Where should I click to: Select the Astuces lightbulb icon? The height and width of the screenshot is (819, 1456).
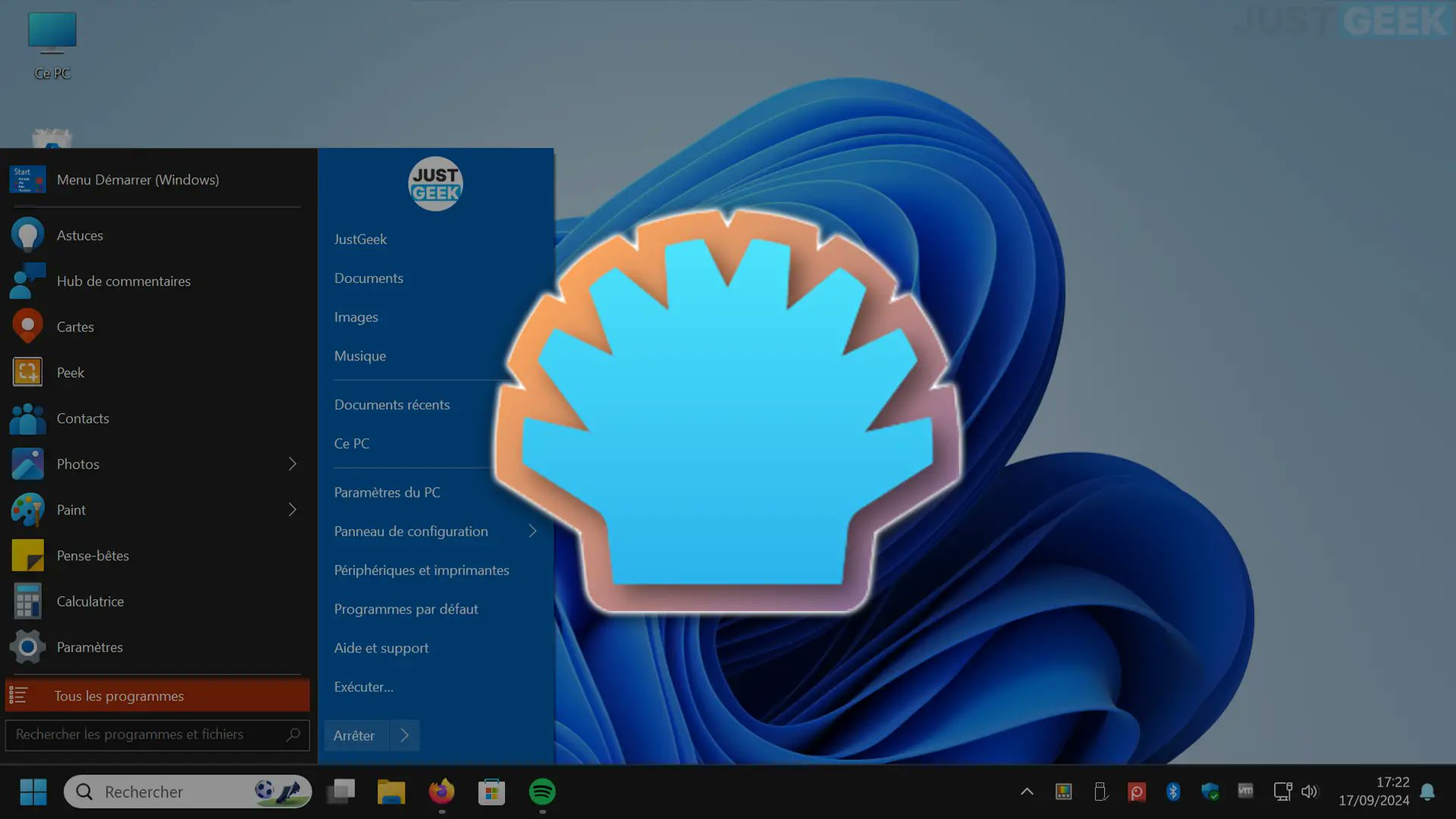(27, 235)
